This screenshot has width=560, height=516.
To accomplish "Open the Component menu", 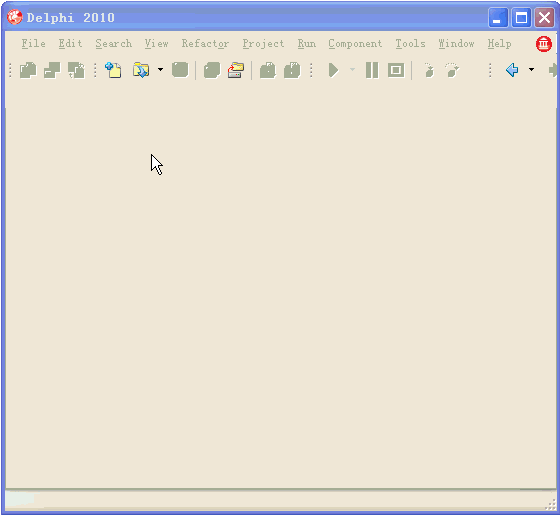I will [x=355, y=44].
